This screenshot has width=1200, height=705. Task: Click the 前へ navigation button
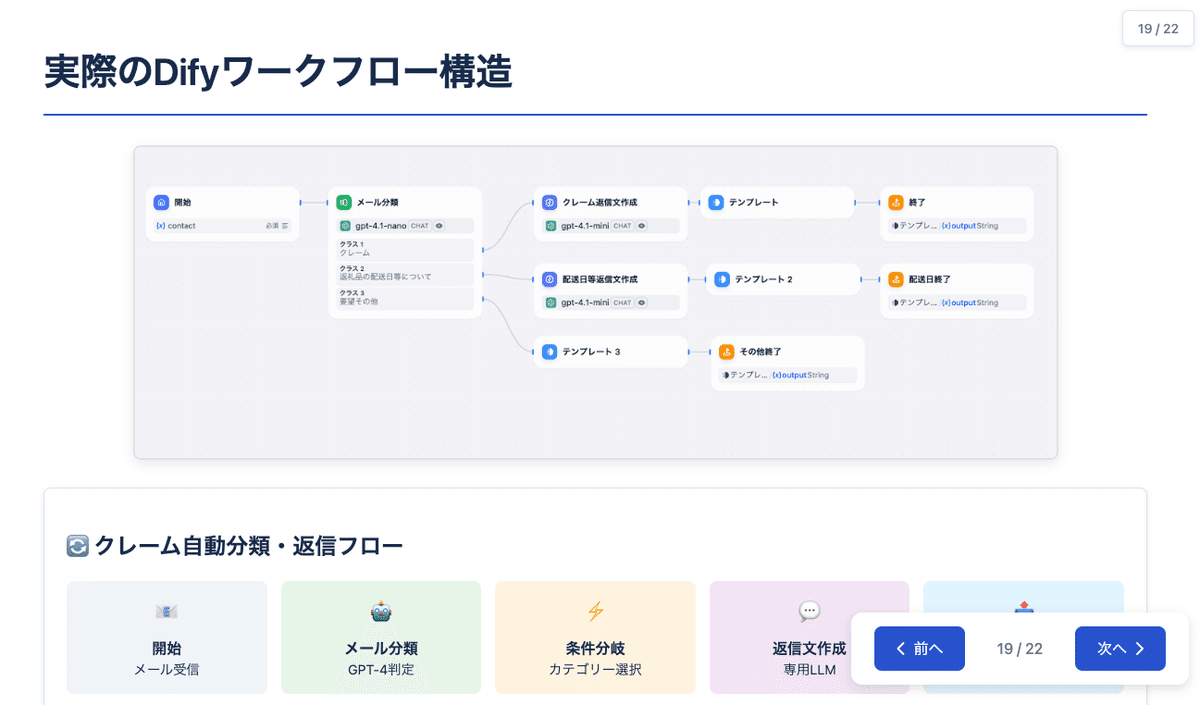coord(919,648)
